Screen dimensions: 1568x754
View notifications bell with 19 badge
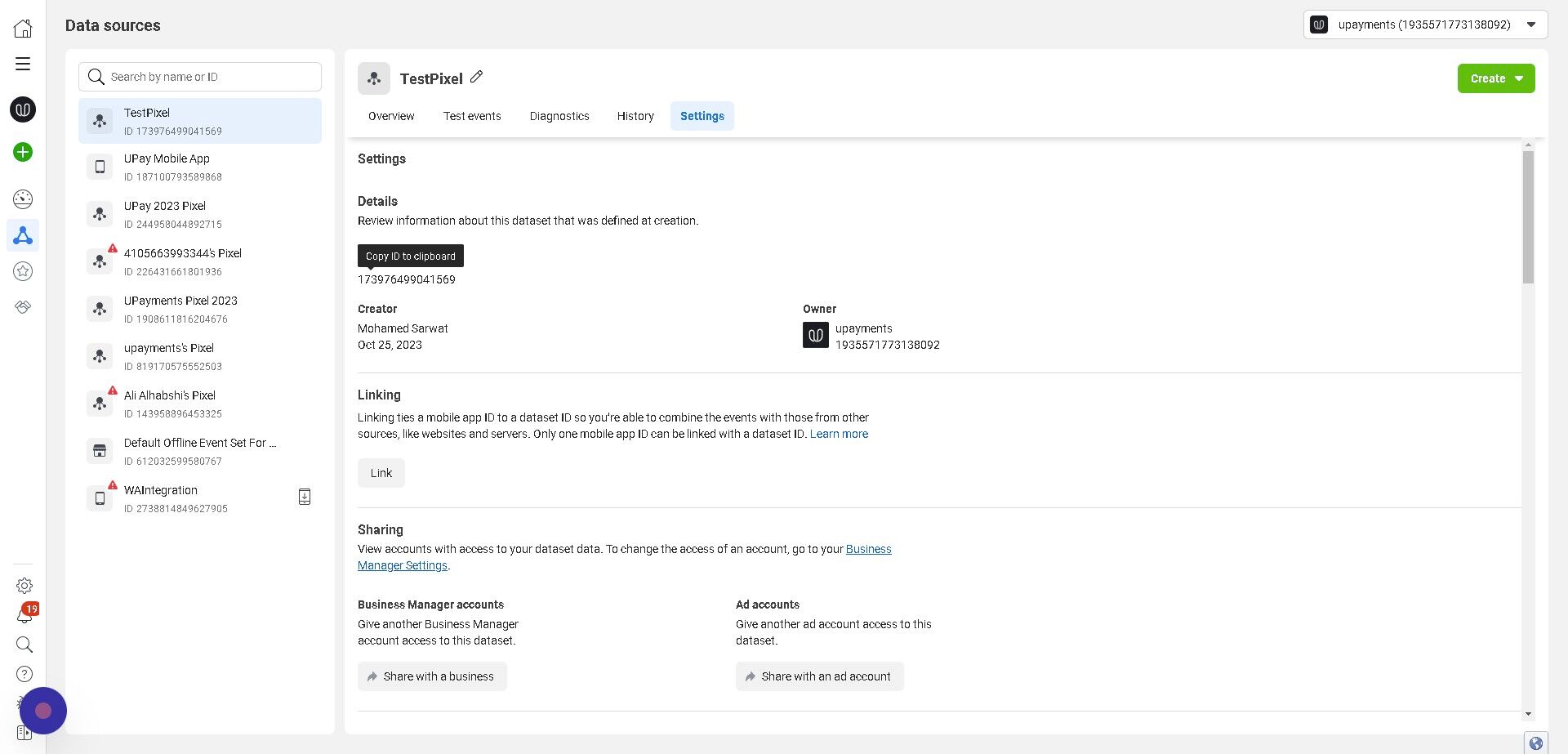25,614
